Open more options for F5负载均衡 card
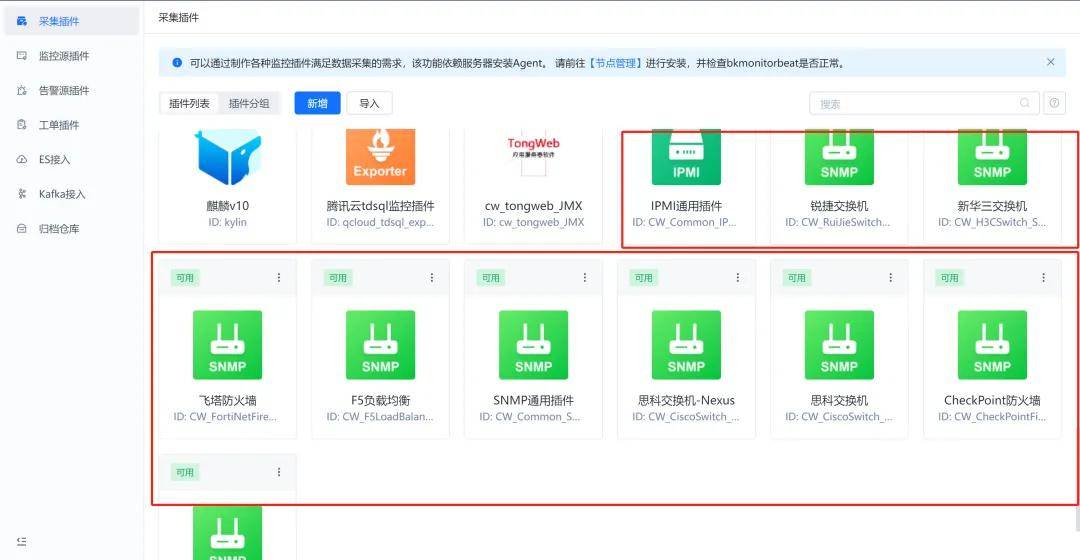1080x560 pixels. (x=432, y=278)
